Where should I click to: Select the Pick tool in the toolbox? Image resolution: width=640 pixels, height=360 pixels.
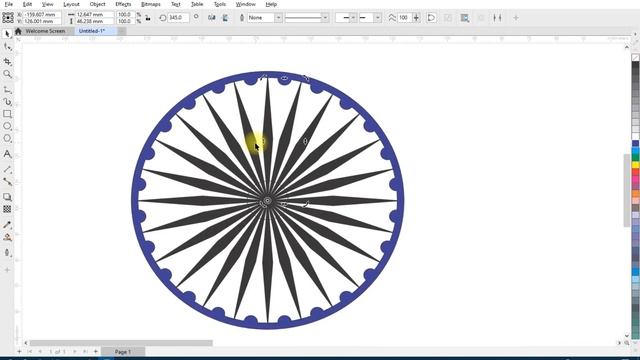(x=7, y=34)
